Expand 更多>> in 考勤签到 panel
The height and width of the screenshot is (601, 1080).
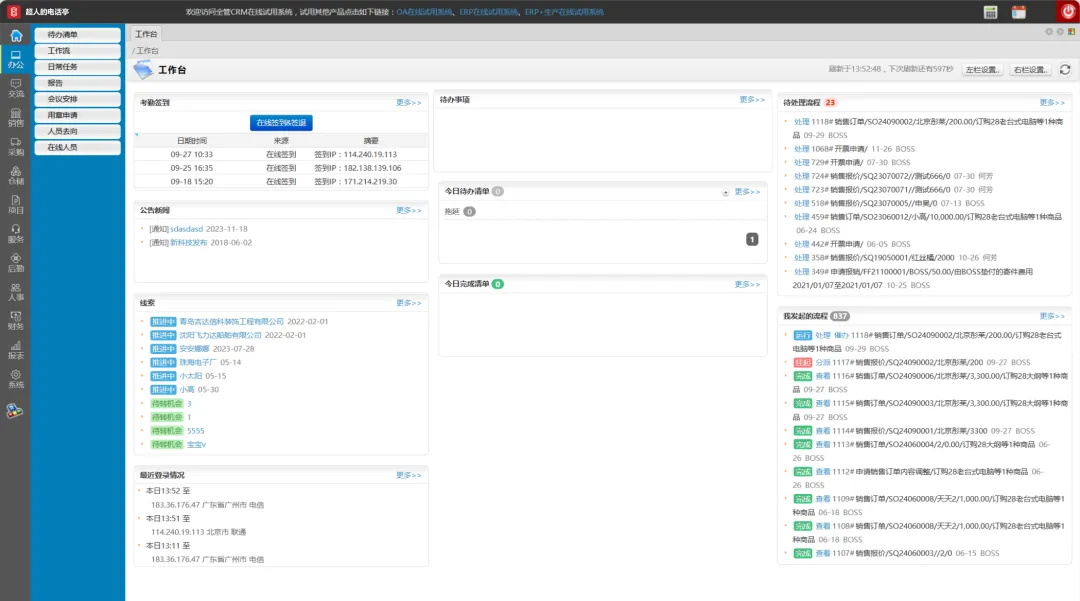(x=408, y=103)
